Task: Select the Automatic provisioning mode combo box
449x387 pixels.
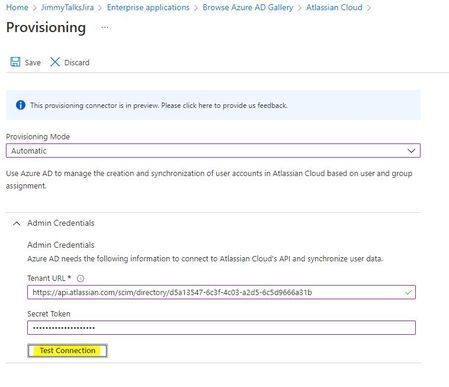Action: coord(213,151)
